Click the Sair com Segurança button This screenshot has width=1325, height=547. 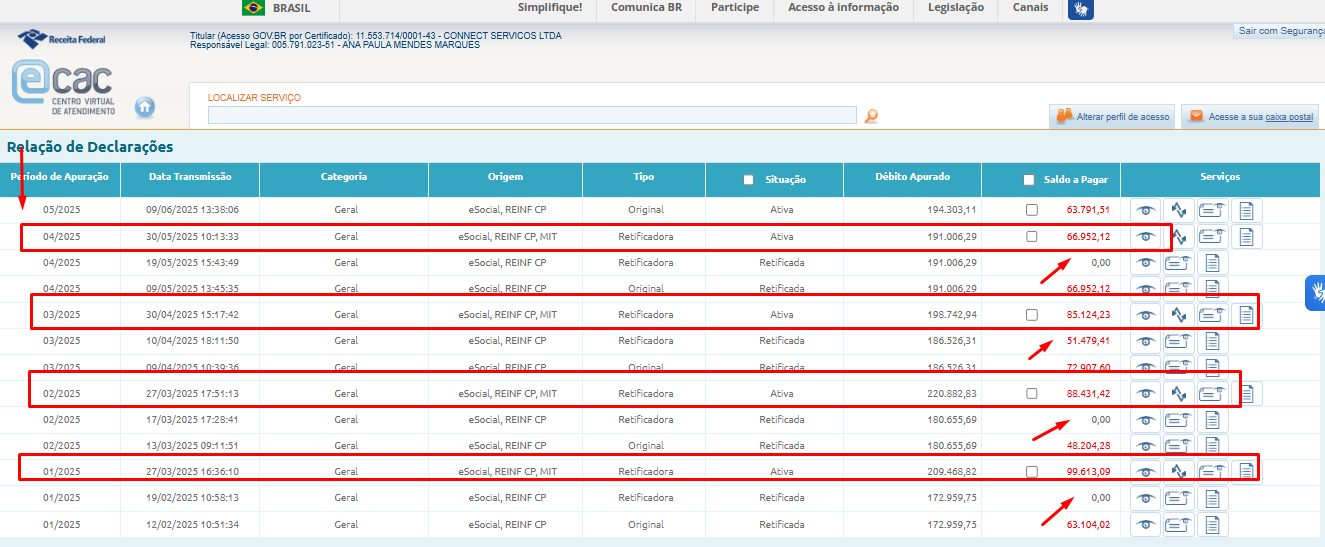coord(1280,31)
